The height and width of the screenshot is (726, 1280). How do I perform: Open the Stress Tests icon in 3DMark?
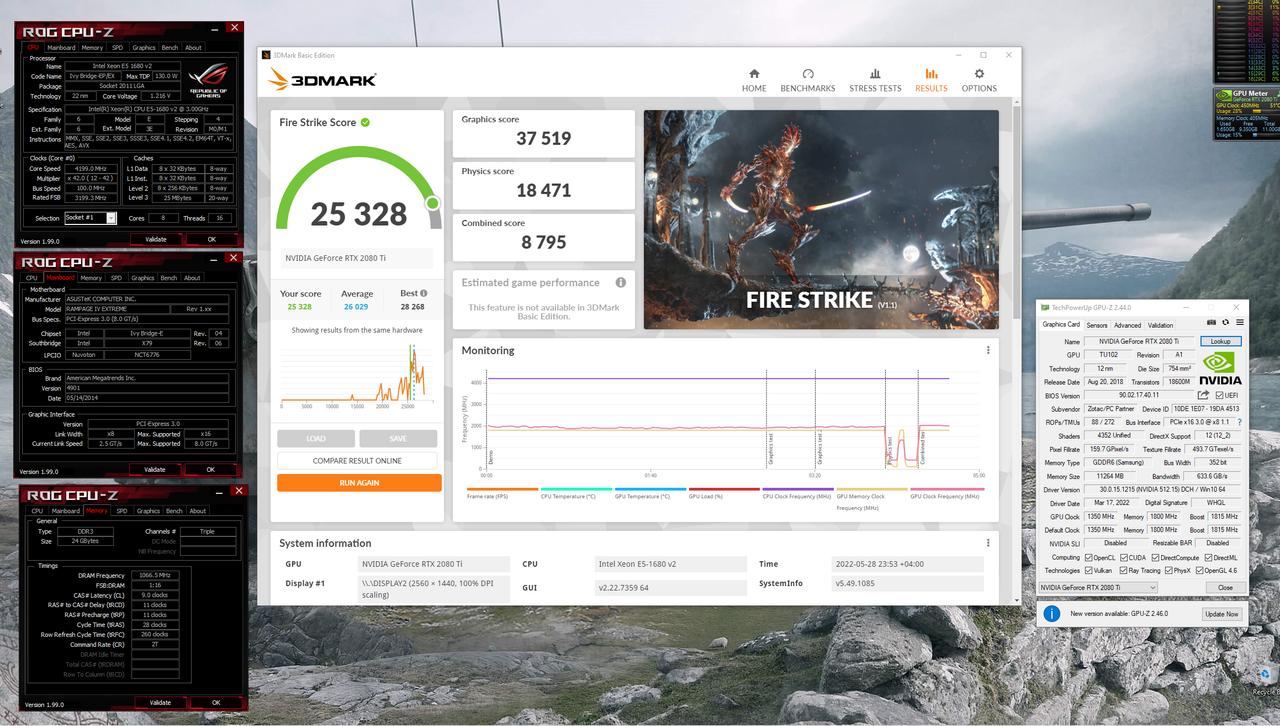[875, 74]
